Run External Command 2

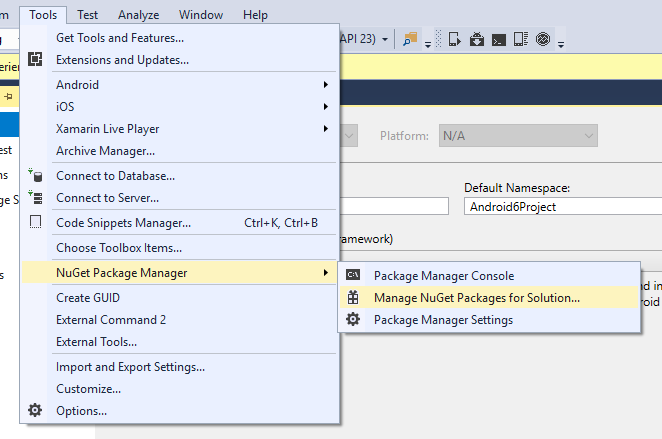click(x=179, y=320)
